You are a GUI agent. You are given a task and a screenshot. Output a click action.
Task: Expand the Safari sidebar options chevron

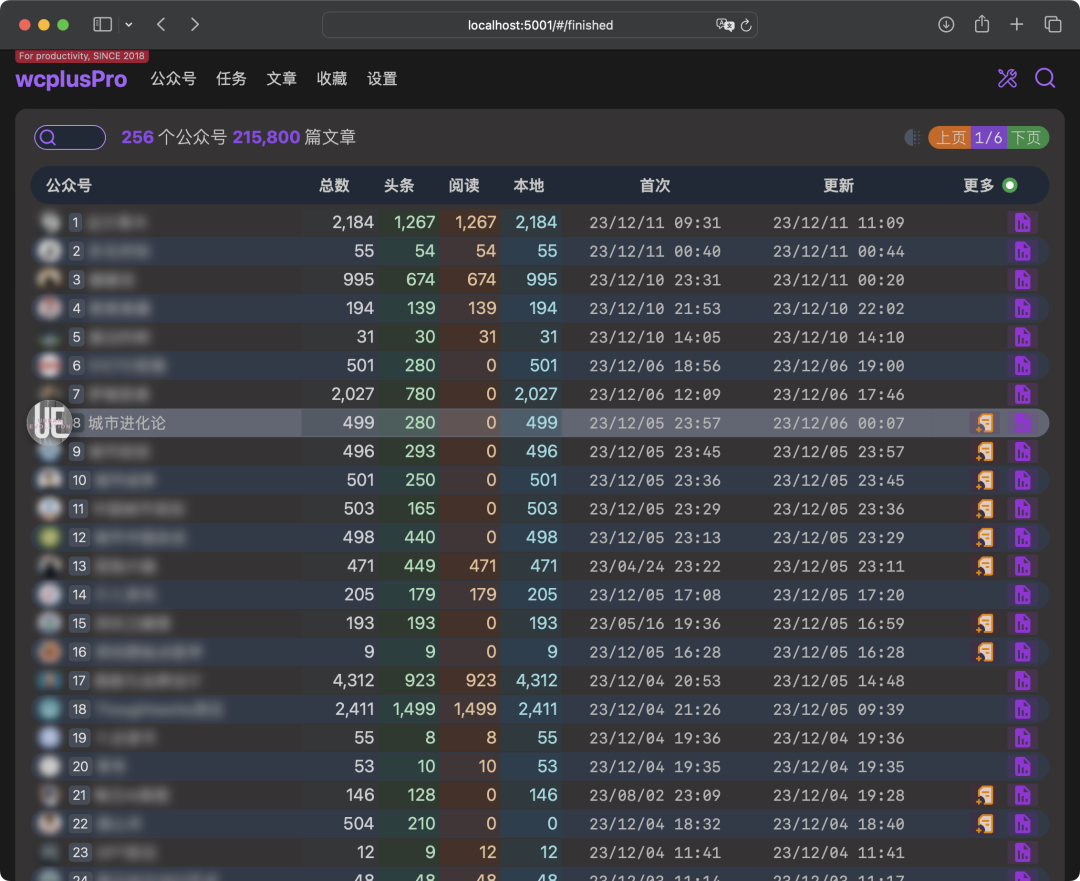pos(129,25)
